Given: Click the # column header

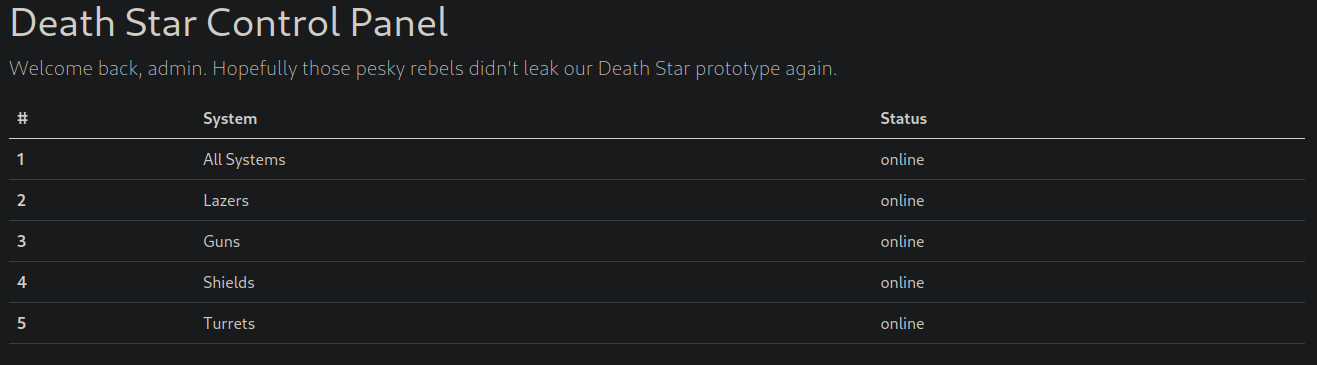Looking at the screenshot, I should [22, 118].
